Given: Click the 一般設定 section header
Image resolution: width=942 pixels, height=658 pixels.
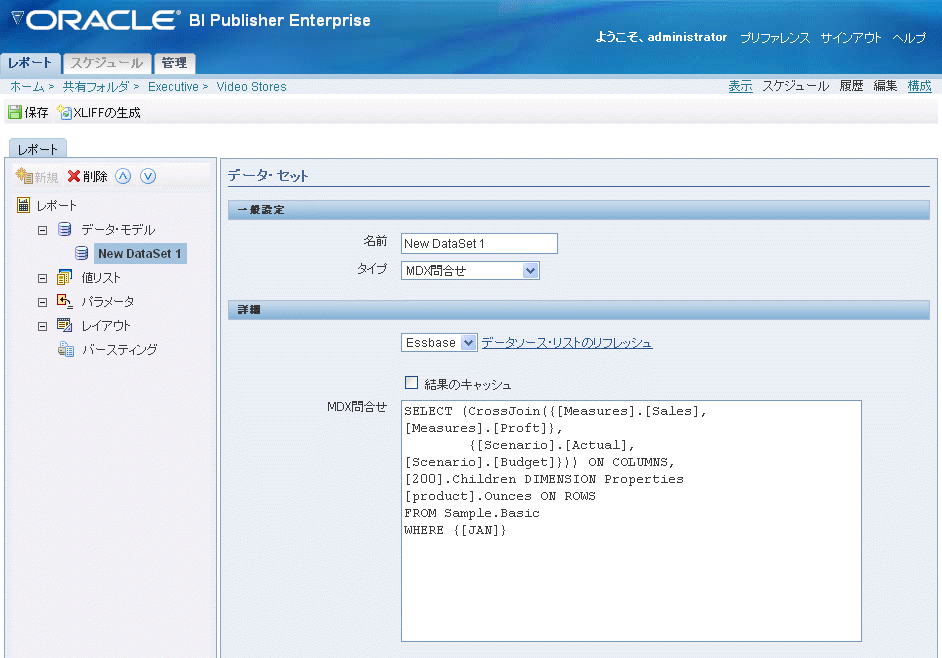Looking at the screenshot, I should (x=579, y=210).
